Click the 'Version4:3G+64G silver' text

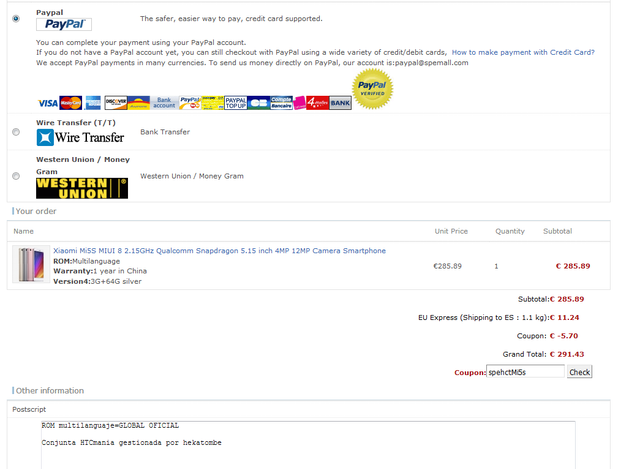98,281
